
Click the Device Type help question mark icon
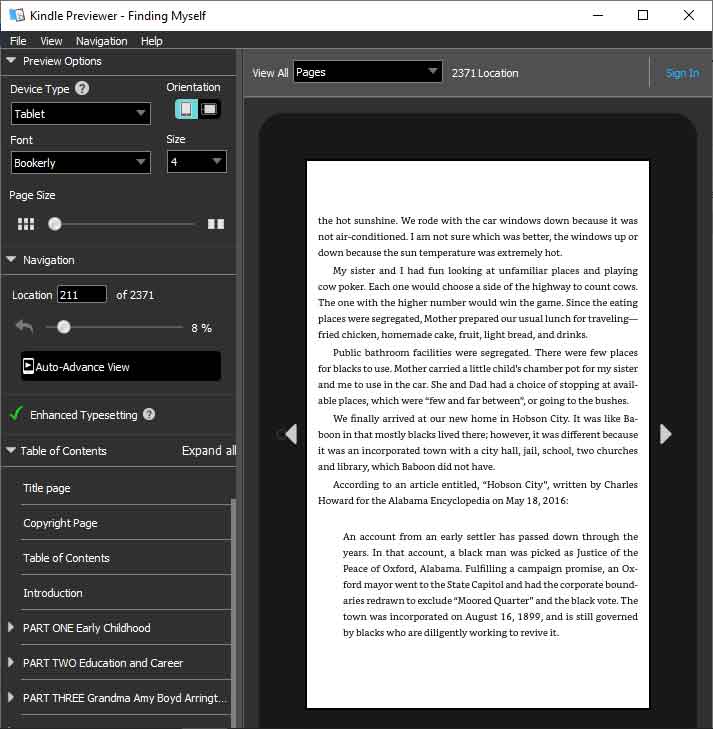[x=82, y=88]
